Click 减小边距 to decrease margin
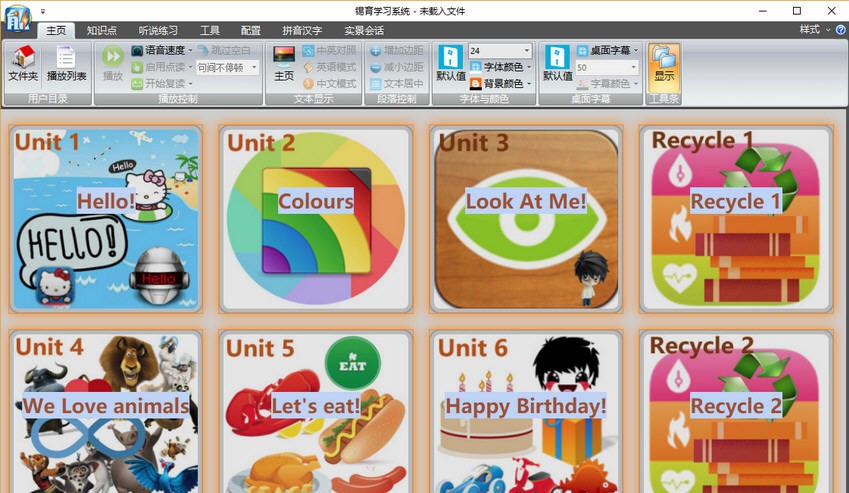 coord(396,67)
